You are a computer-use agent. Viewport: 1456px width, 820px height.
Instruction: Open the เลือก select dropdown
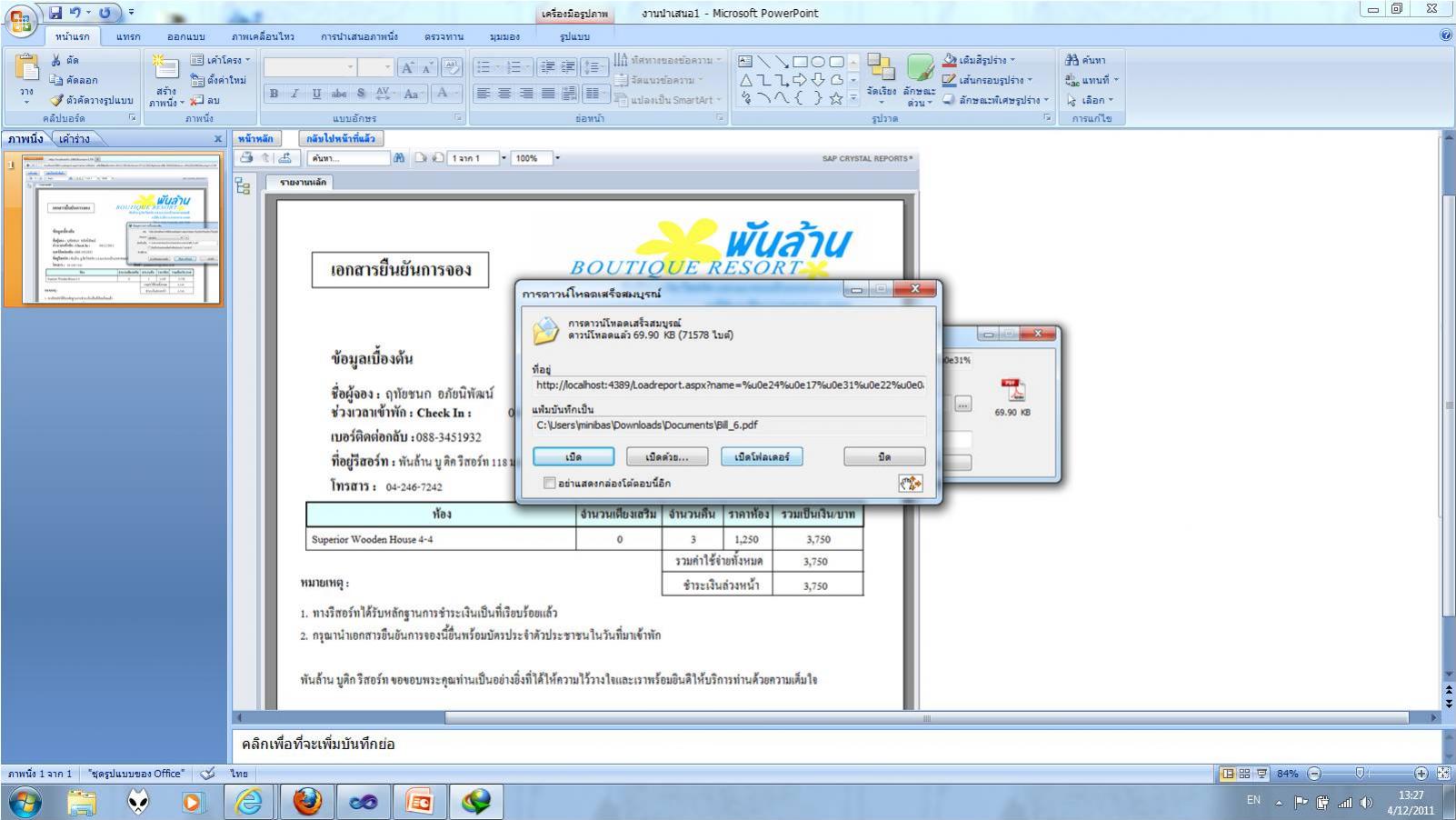(x=1090, y=100)
